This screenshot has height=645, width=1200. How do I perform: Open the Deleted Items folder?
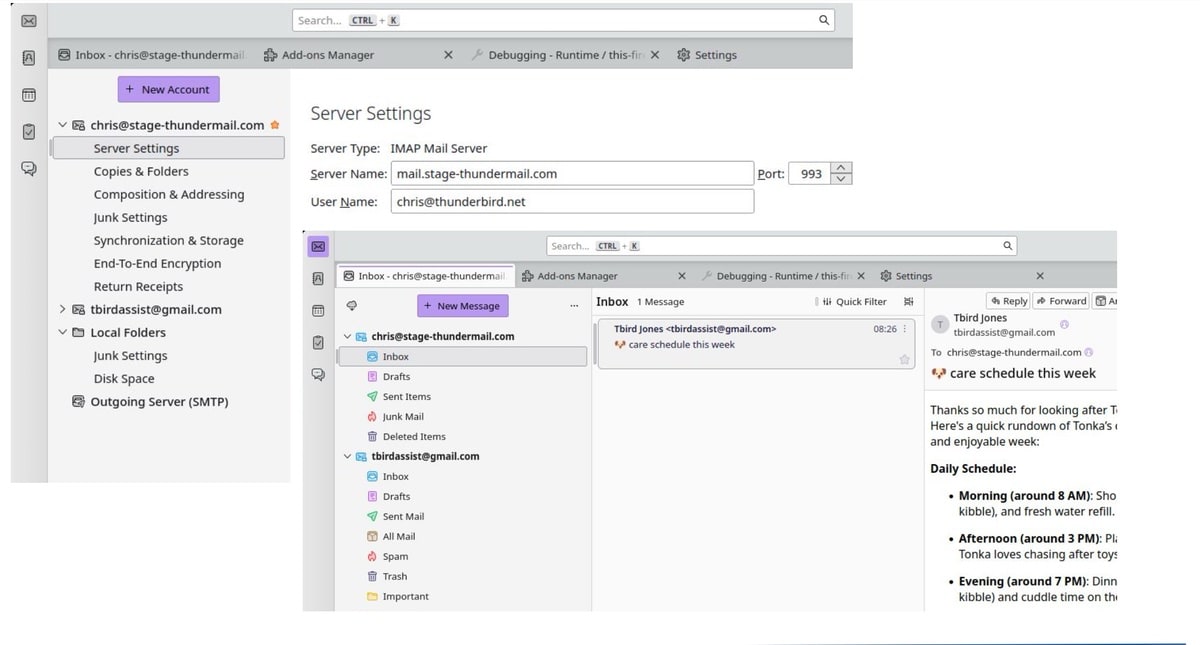point(413,437)
